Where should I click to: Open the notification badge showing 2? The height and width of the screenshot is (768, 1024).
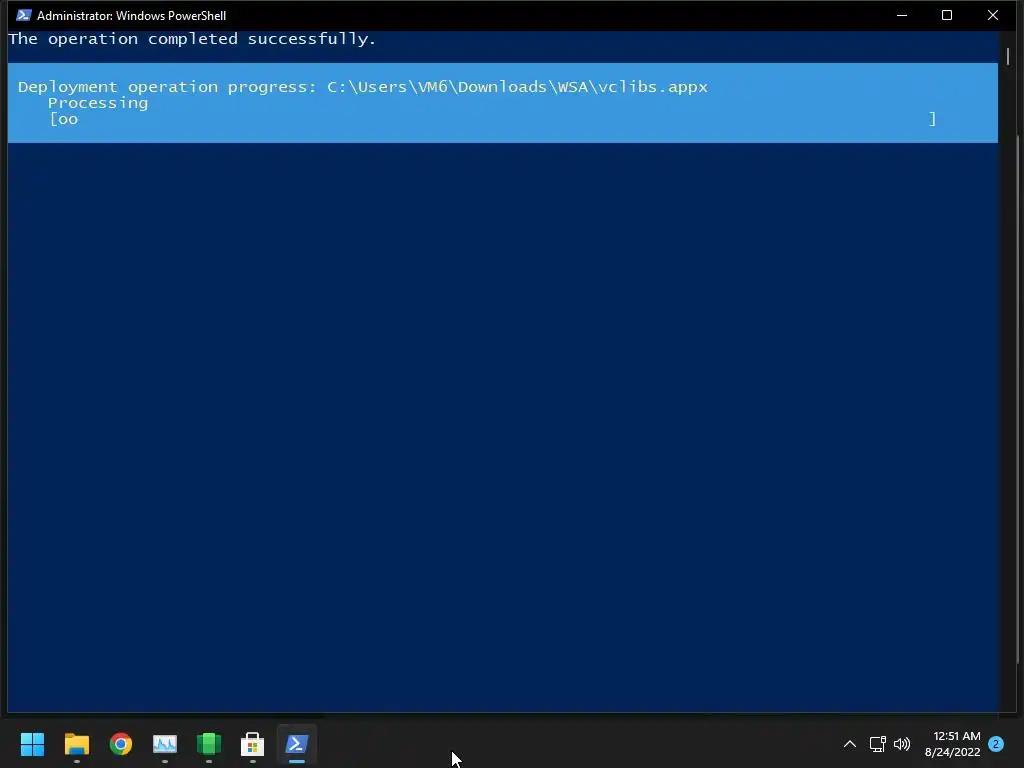click(x=996, y=744)
